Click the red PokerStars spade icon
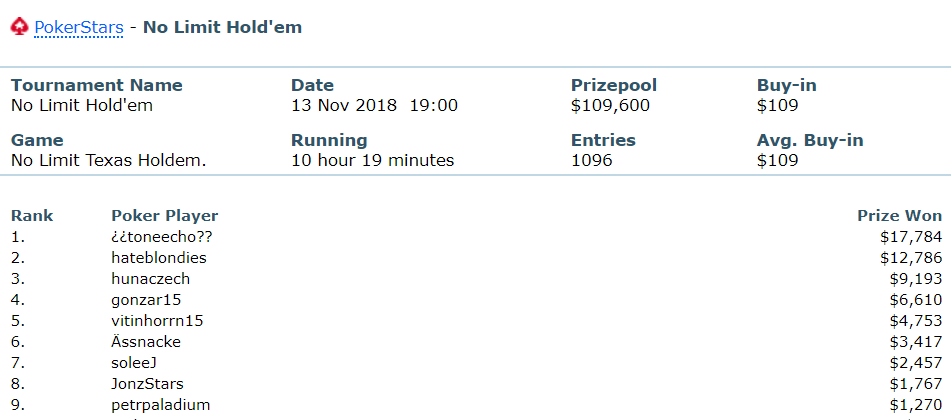The image size is (951, 420). click(20, 27)
